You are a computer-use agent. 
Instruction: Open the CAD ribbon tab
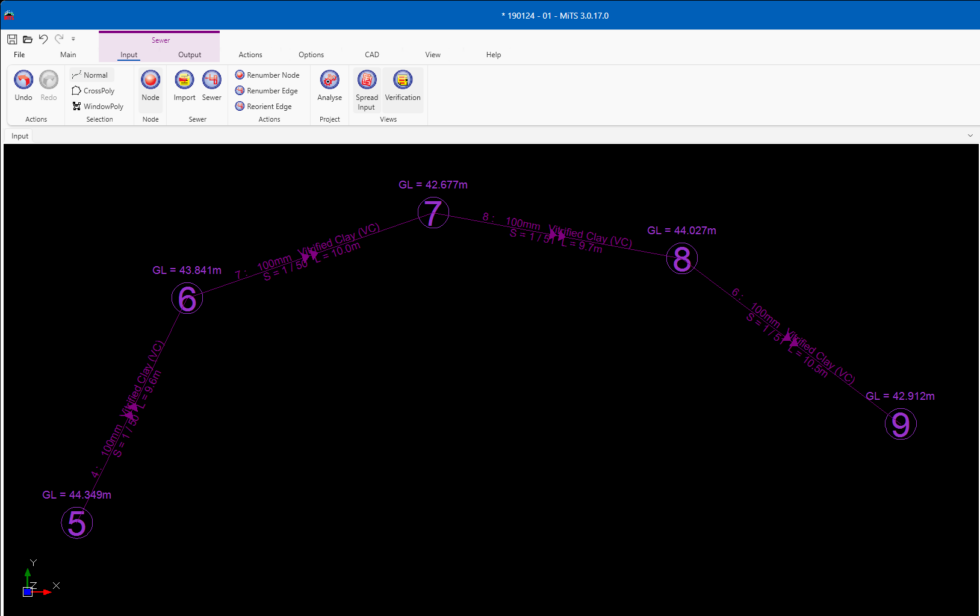pyautogui.click(x=372, y=55)
